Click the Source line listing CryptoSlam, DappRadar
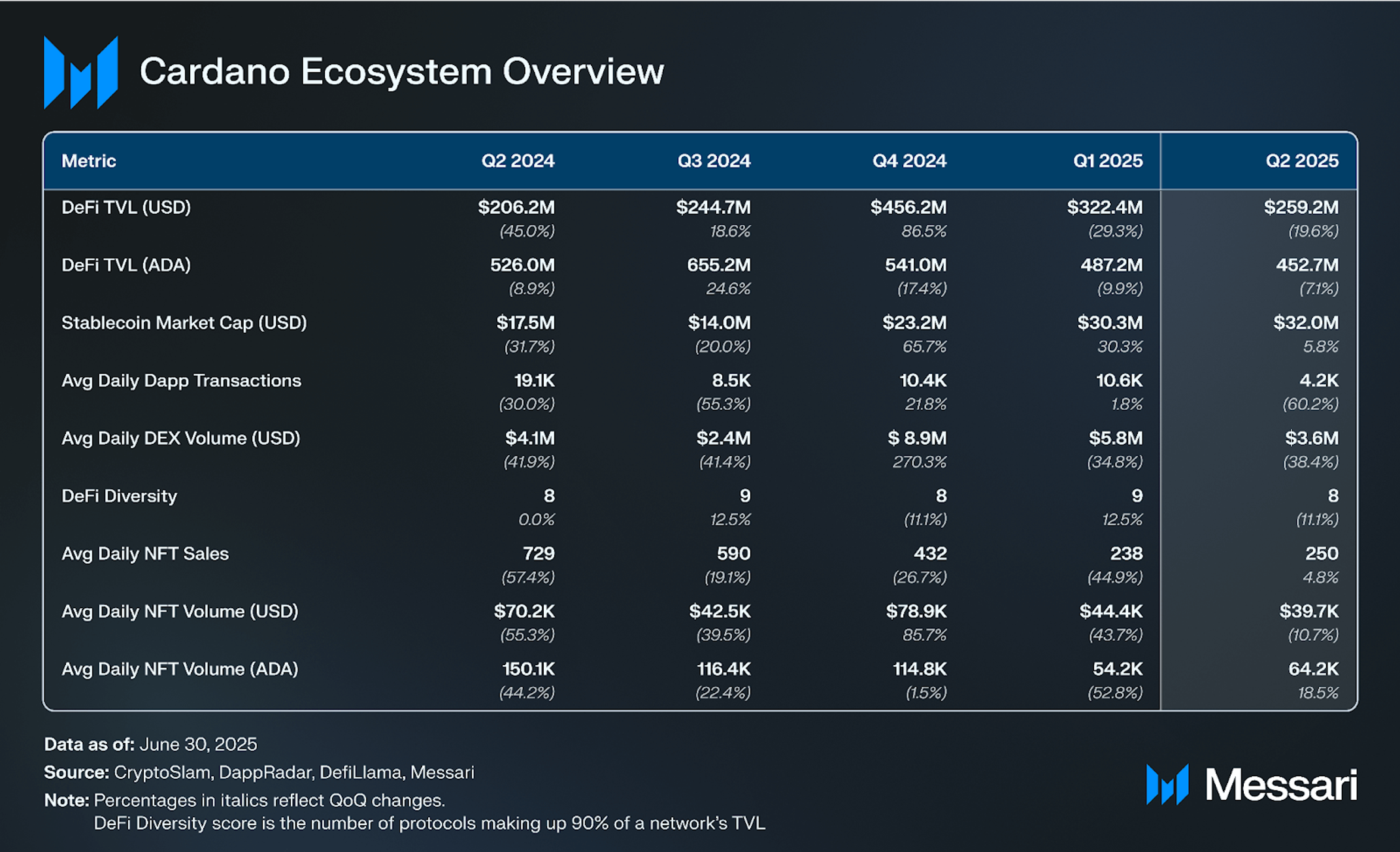This screenshot has height=852, width=1400. [259, 772]
